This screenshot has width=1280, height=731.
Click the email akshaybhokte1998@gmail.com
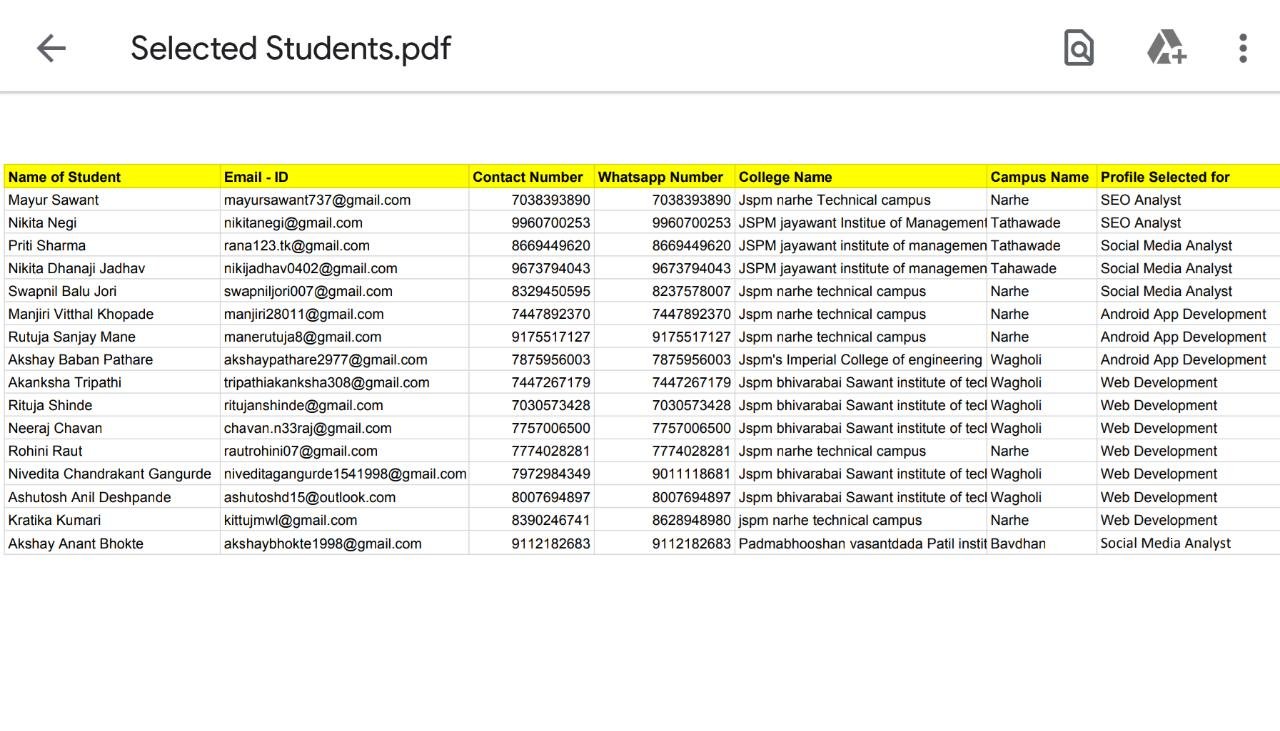coord(323,544)
